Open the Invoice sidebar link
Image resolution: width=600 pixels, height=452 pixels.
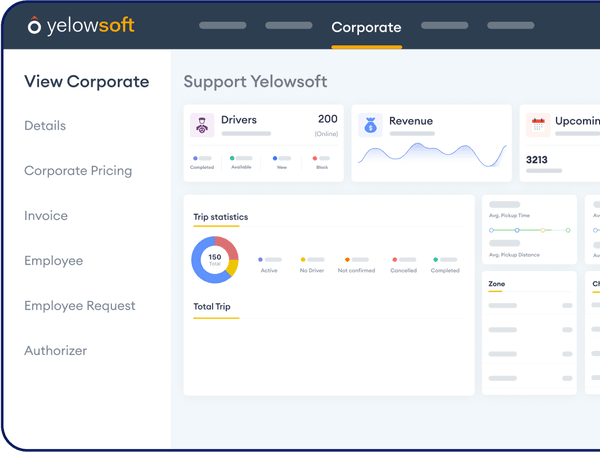pos(46,216)
